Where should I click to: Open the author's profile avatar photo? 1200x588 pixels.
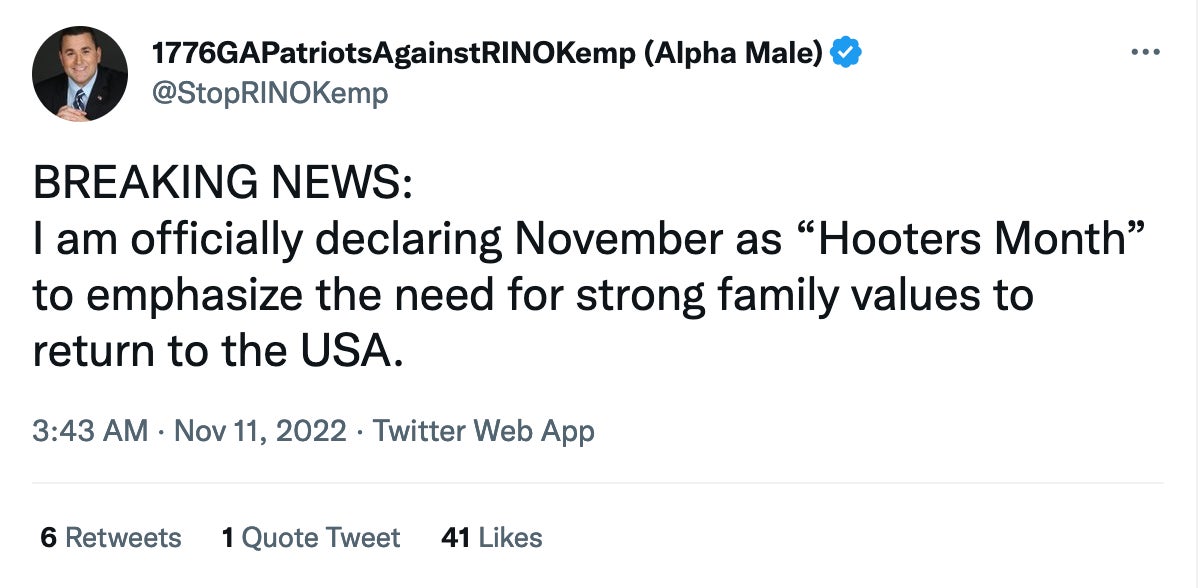tap(80, 74)
